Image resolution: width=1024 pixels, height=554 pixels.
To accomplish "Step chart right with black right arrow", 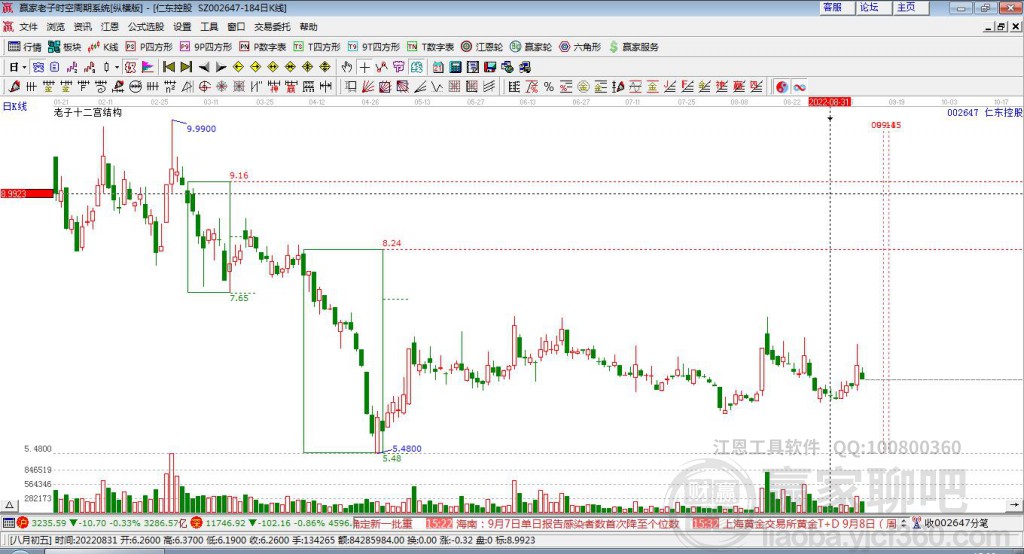I will pos(221,67).
